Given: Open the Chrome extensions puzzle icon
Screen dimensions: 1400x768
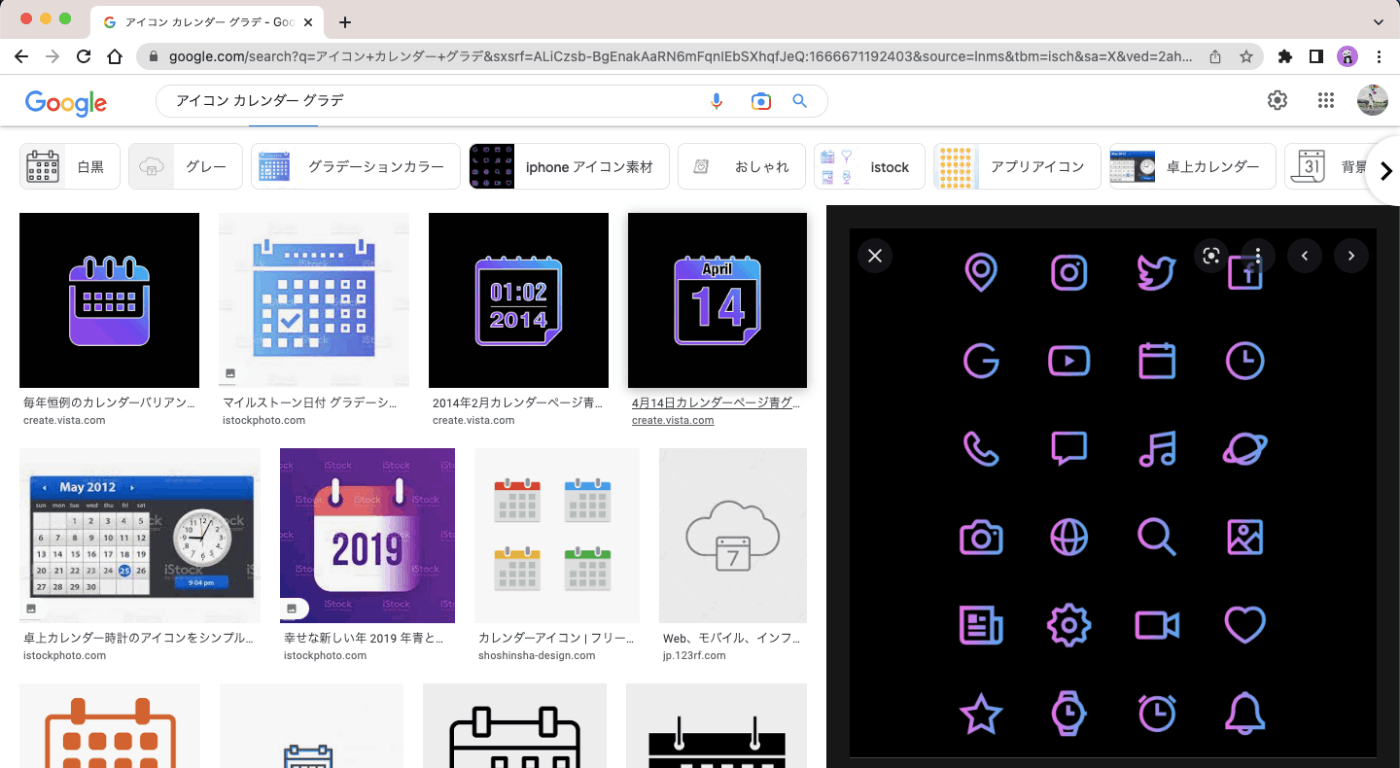Looking at the screenshot, I should point(1286,57).
